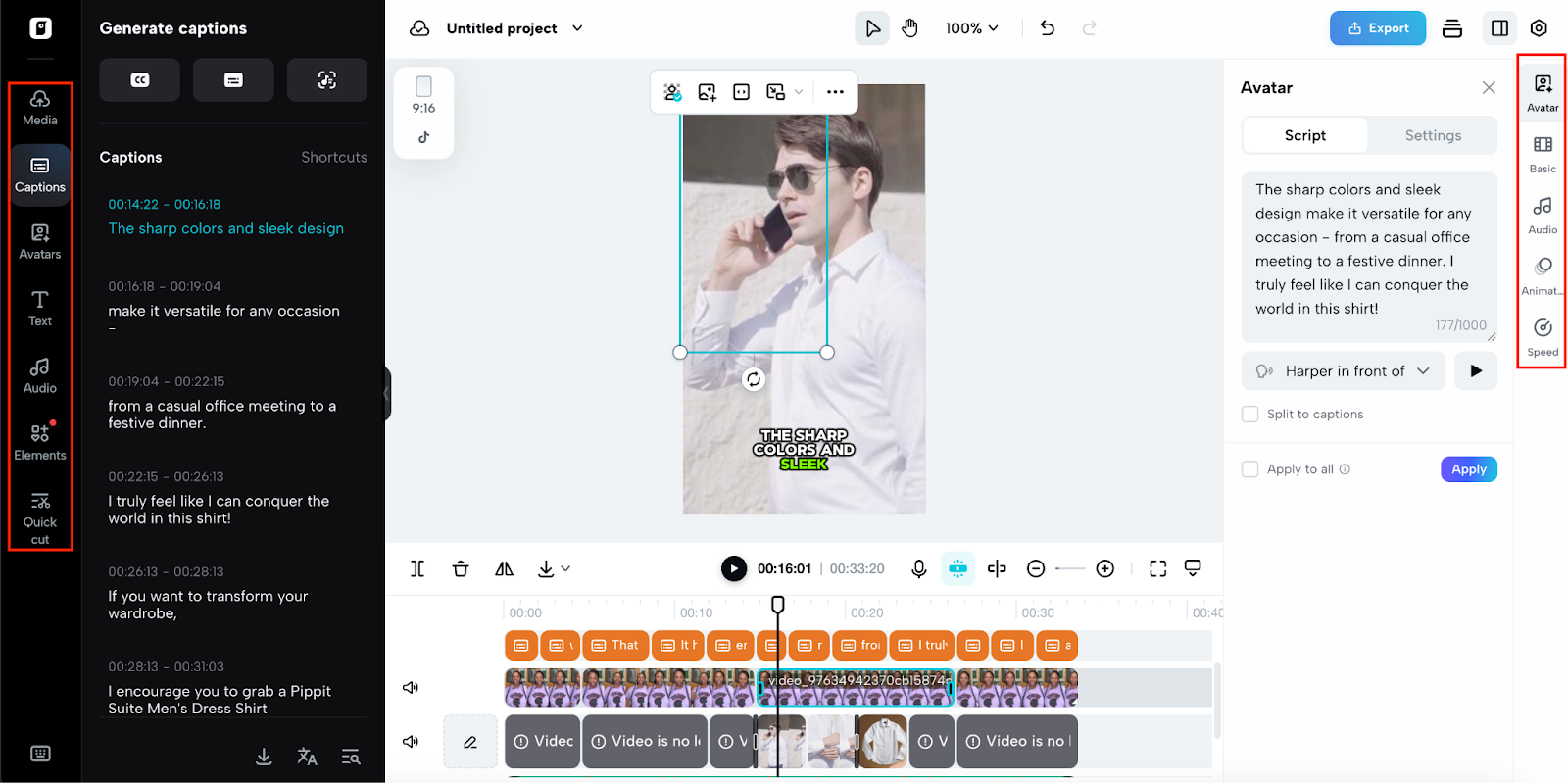
Task: Click the Export button
Action: pos(1378,28)
